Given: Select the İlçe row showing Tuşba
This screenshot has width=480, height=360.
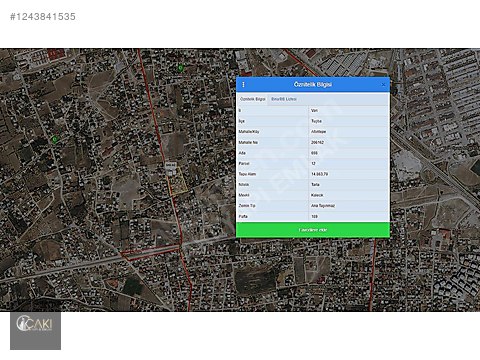Looking at the screenshot, I should pyautogui.click(x=313, y=121).
